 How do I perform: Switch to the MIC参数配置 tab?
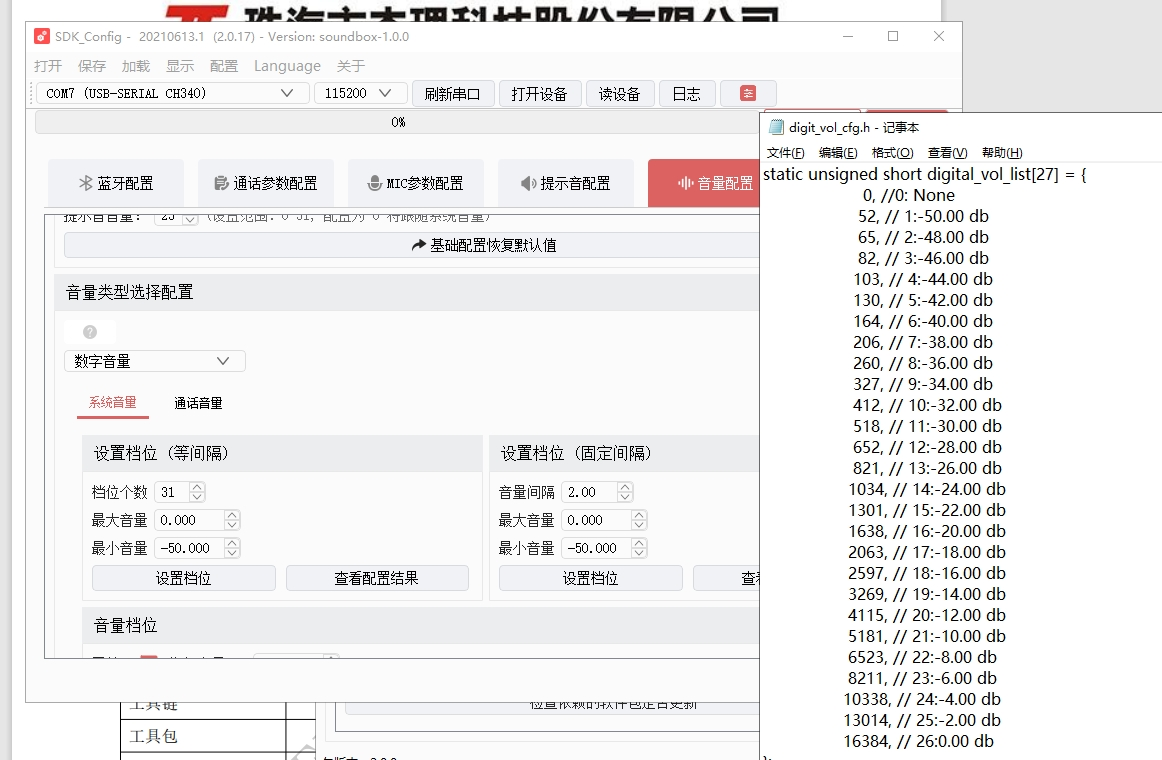pos(416,183)
